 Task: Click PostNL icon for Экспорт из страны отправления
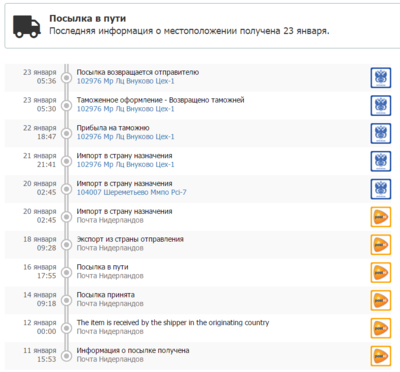pos(381,245)
